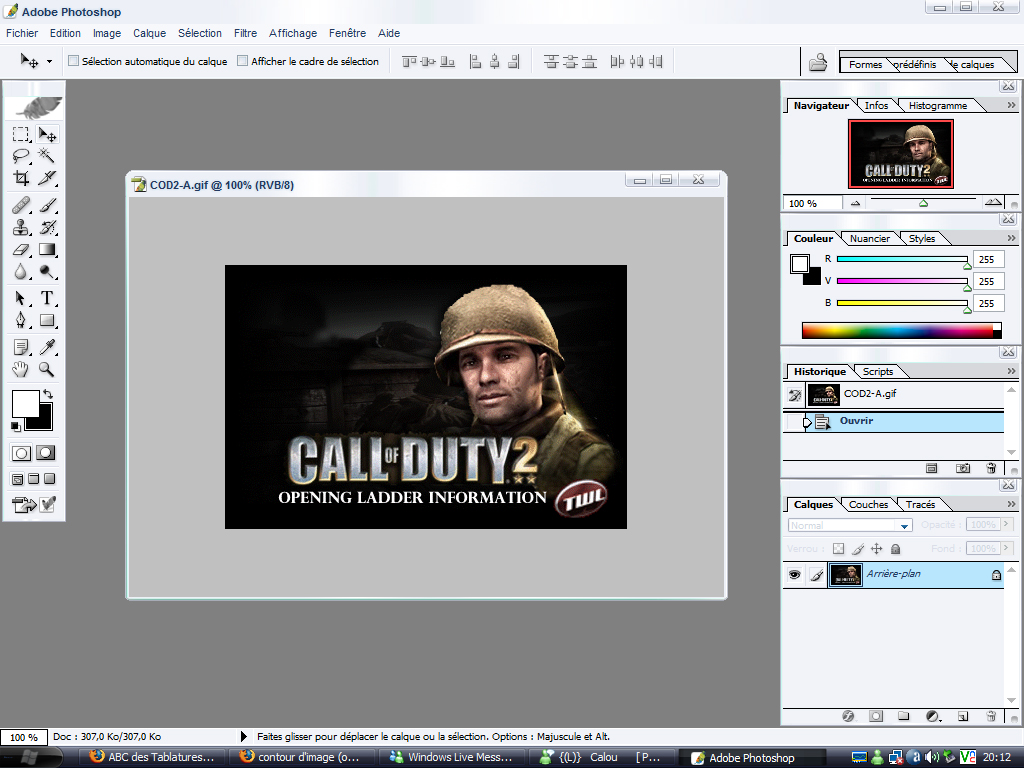Select the History Brush tool

pos(47,227)
